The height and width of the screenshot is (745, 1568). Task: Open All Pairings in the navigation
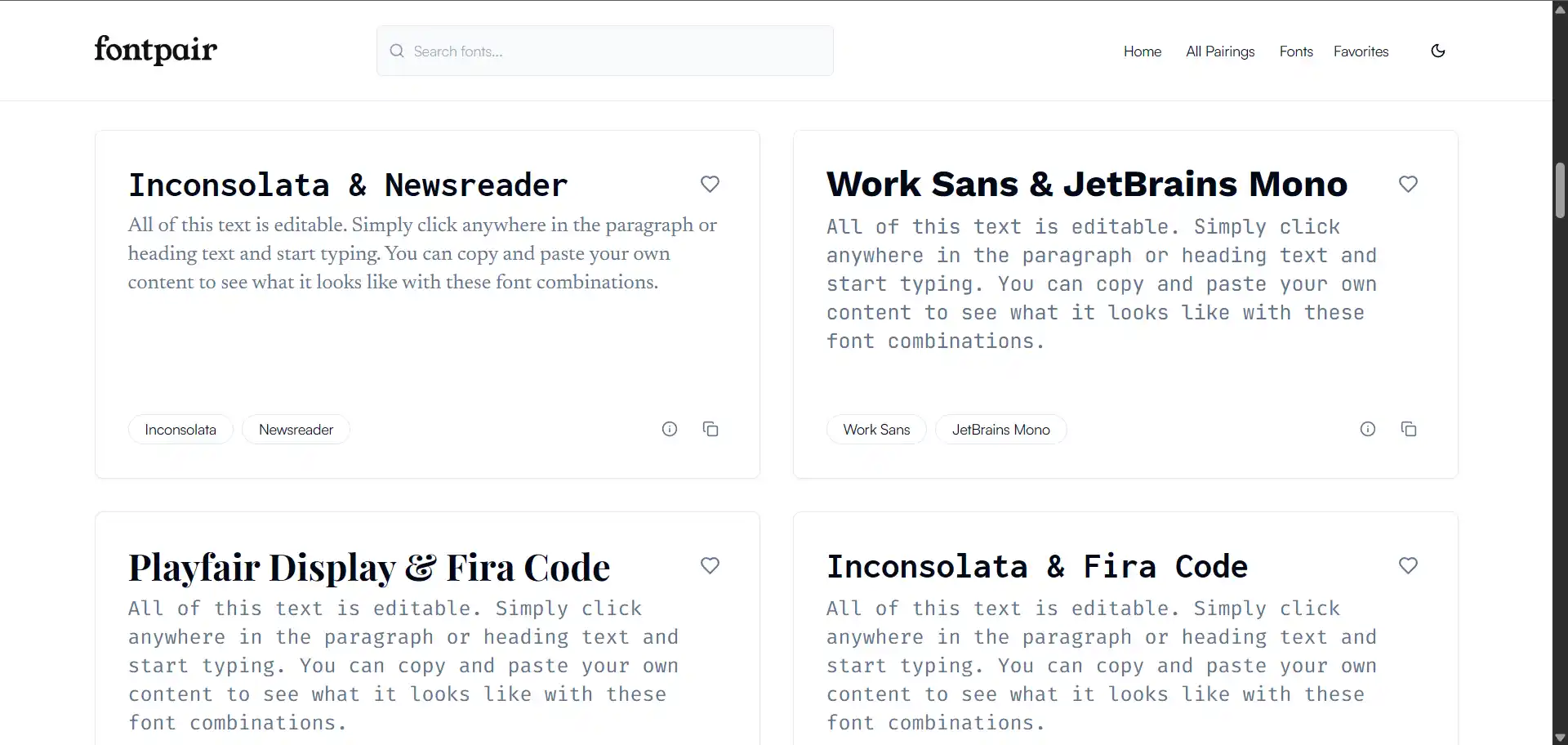click(x=1220, y=51)
